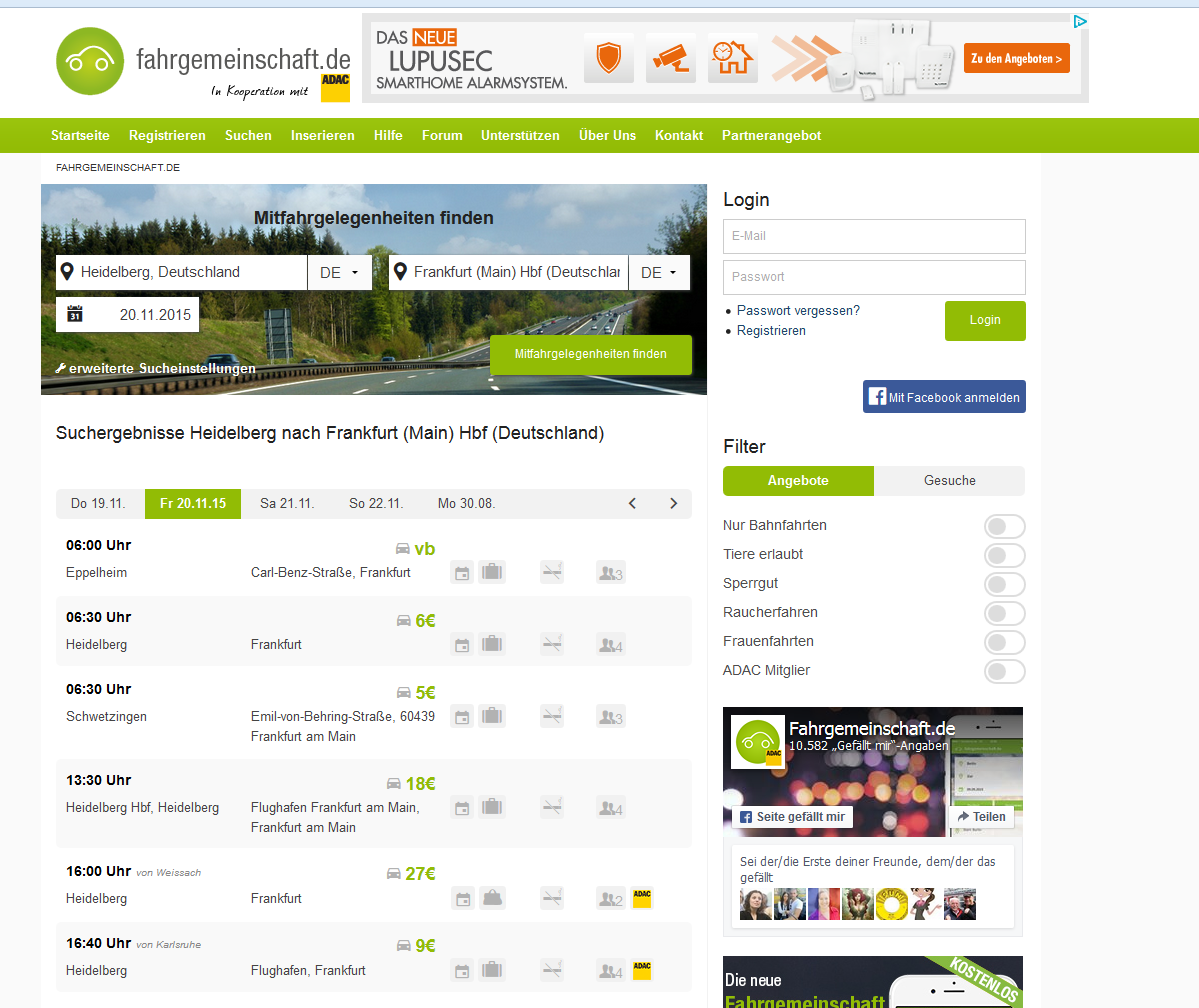Click the Zu den Angeboten ad button
Image resolution: width=1199 pixels, height=1008 pixels.
[x=1016, y=58]
